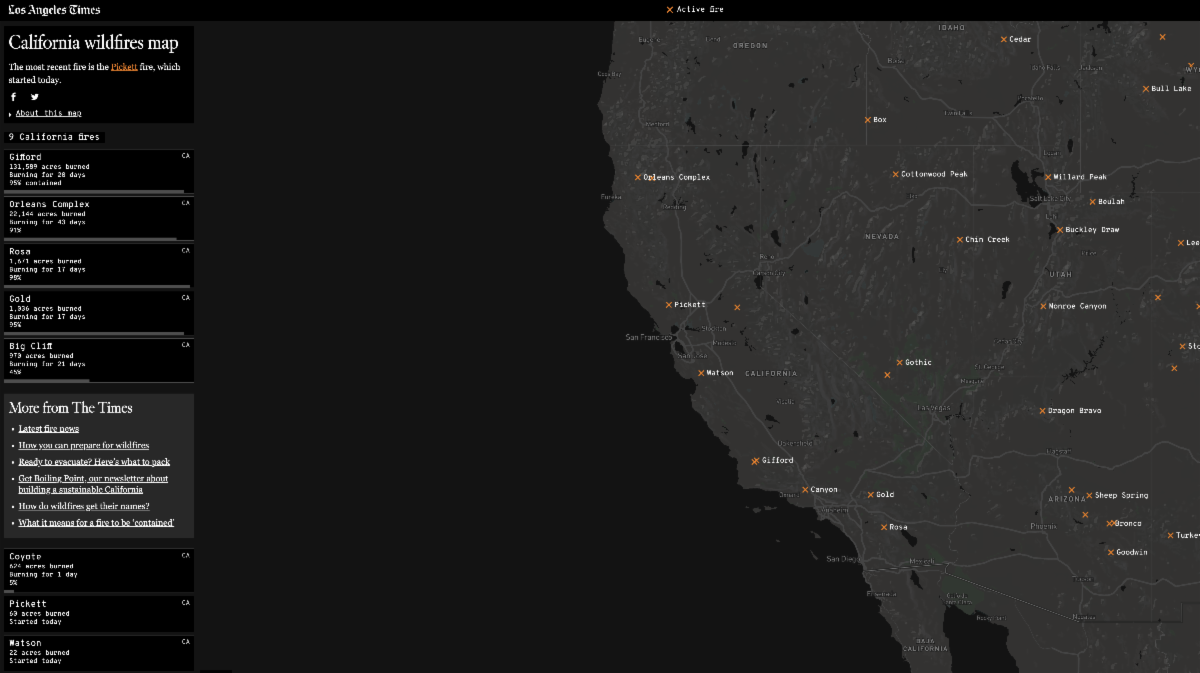
Task: Select the Gothic fire marker
Action: click(900, 363)
